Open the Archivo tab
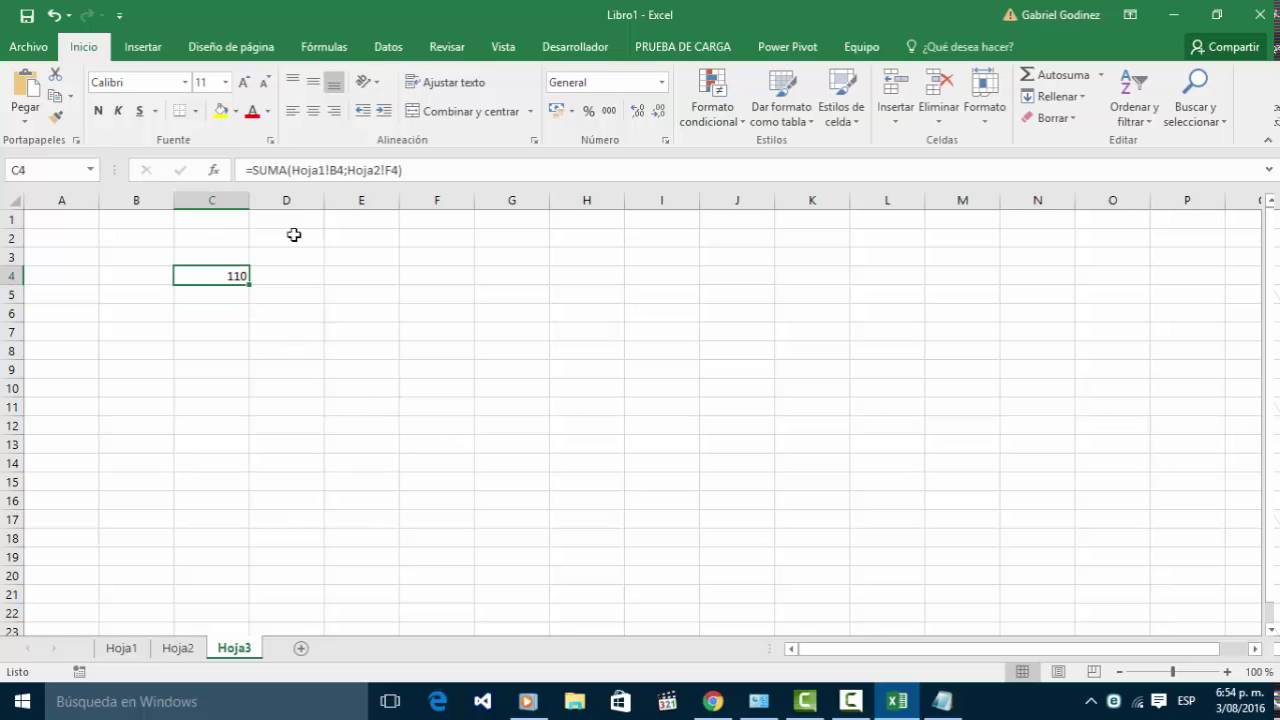1280x720 pixels. coord(28,47)
